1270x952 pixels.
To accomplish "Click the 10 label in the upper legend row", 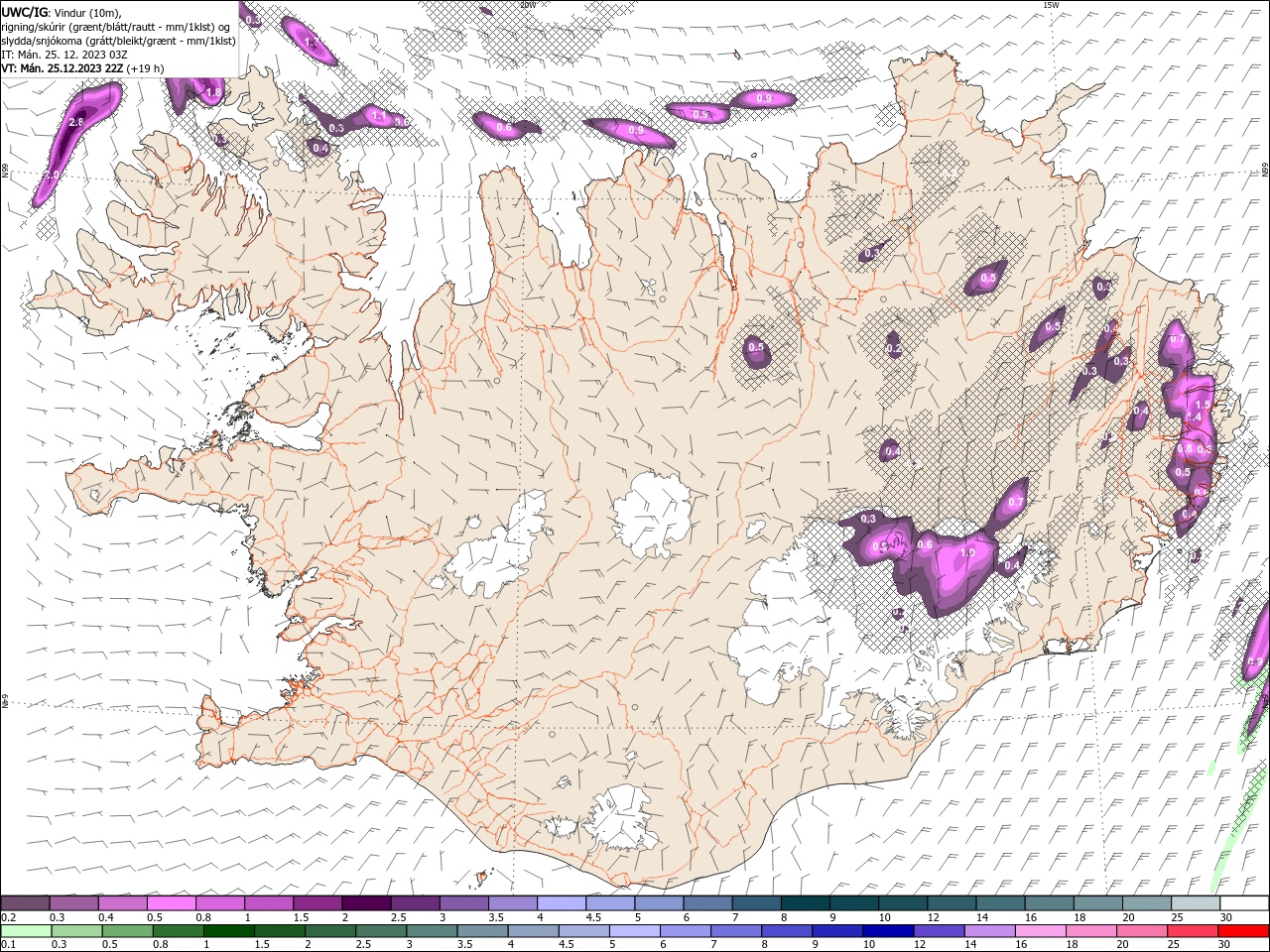I will 884,917.
